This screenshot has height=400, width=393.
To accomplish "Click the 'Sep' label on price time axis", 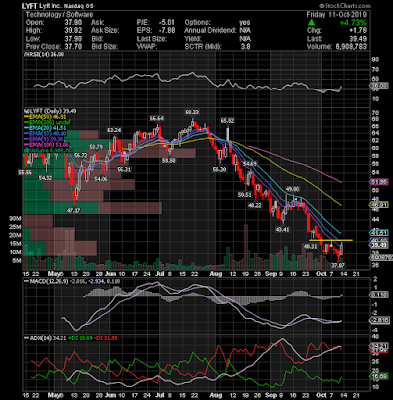I will click(x=271, y=274).
